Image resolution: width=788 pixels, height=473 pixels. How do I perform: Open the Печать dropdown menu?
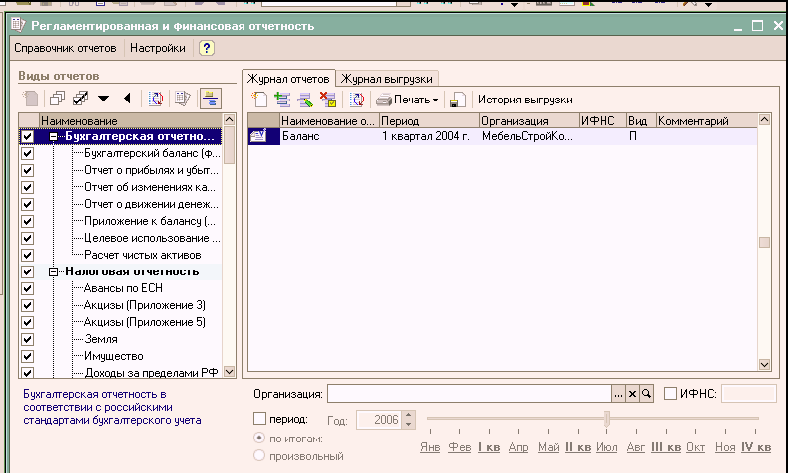point(408,99)
